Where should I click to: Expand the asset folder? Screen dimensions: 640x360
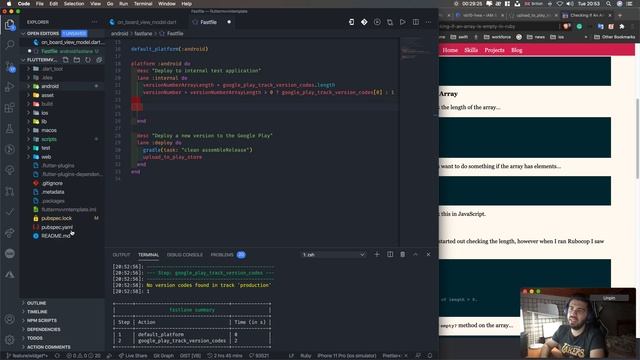tap(47, 95)
